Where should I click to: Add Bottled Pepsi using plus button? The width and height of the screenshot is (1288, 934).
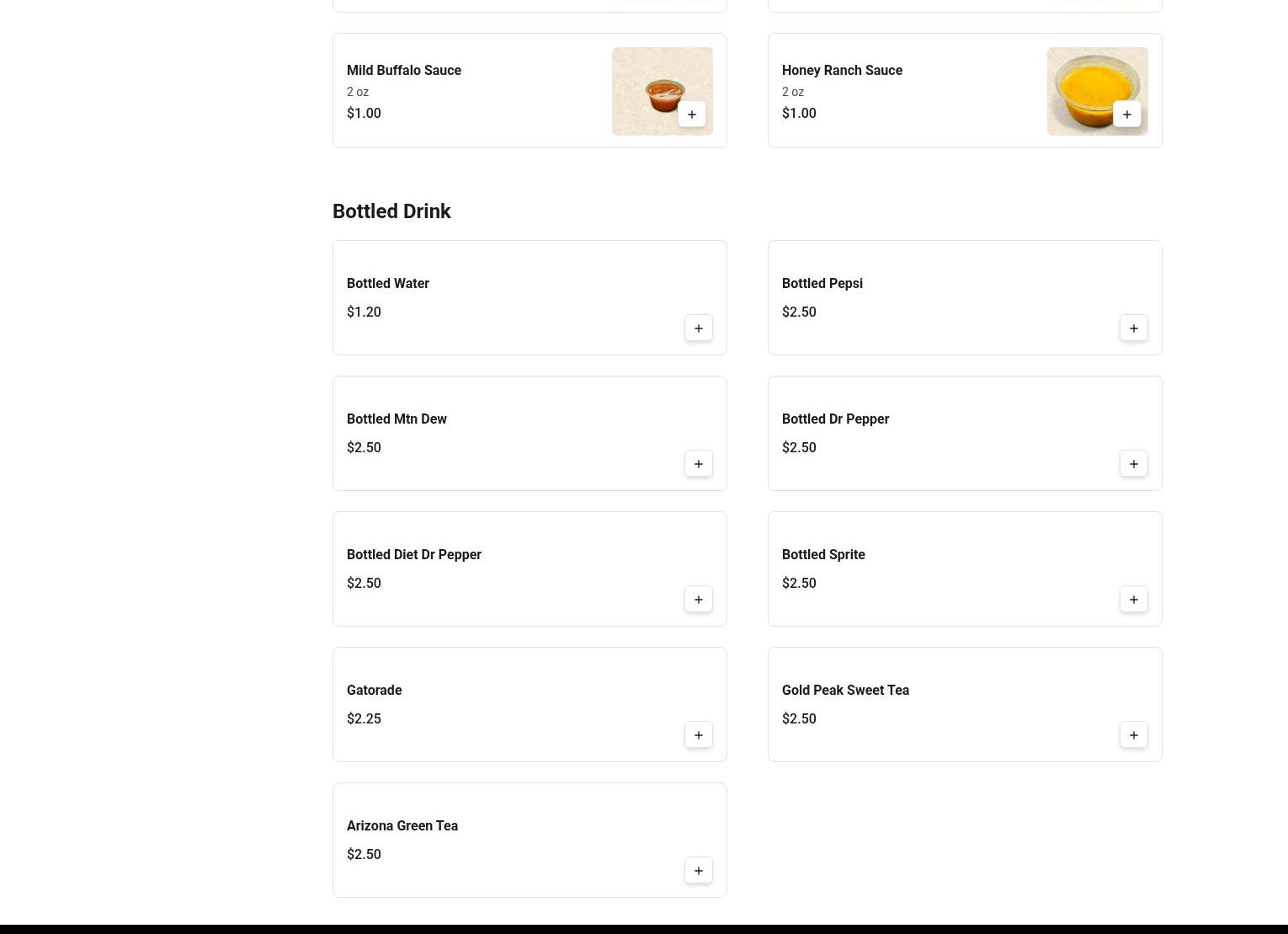pyautogui.click(x=1134, y=328)
